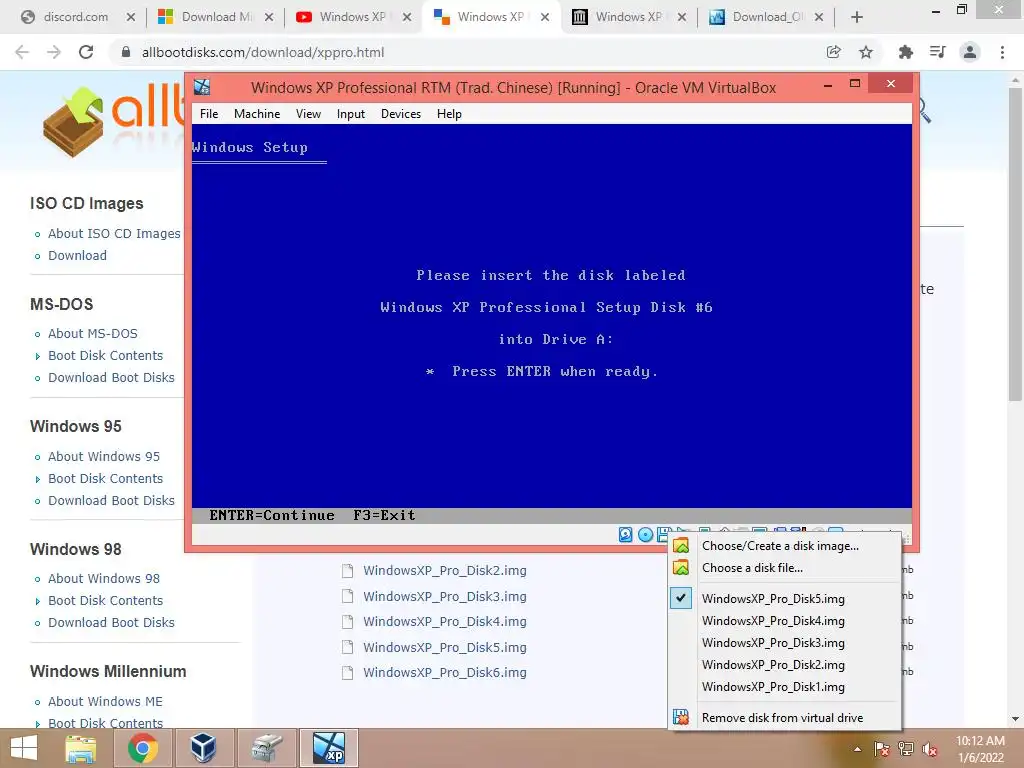Select WindowsXP_Pro_Disk1.img in floppy menu
Image resolution: width=1024 pixels, height=768 pixels.
(x=786, y=687)
